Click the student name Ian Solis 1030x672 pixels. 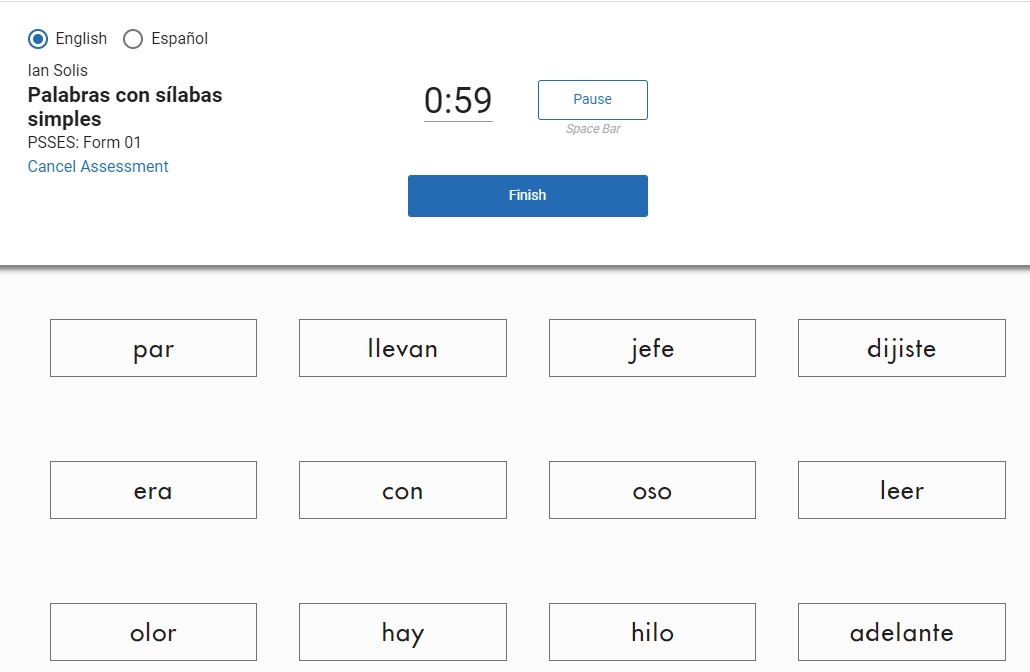[58, 71]
